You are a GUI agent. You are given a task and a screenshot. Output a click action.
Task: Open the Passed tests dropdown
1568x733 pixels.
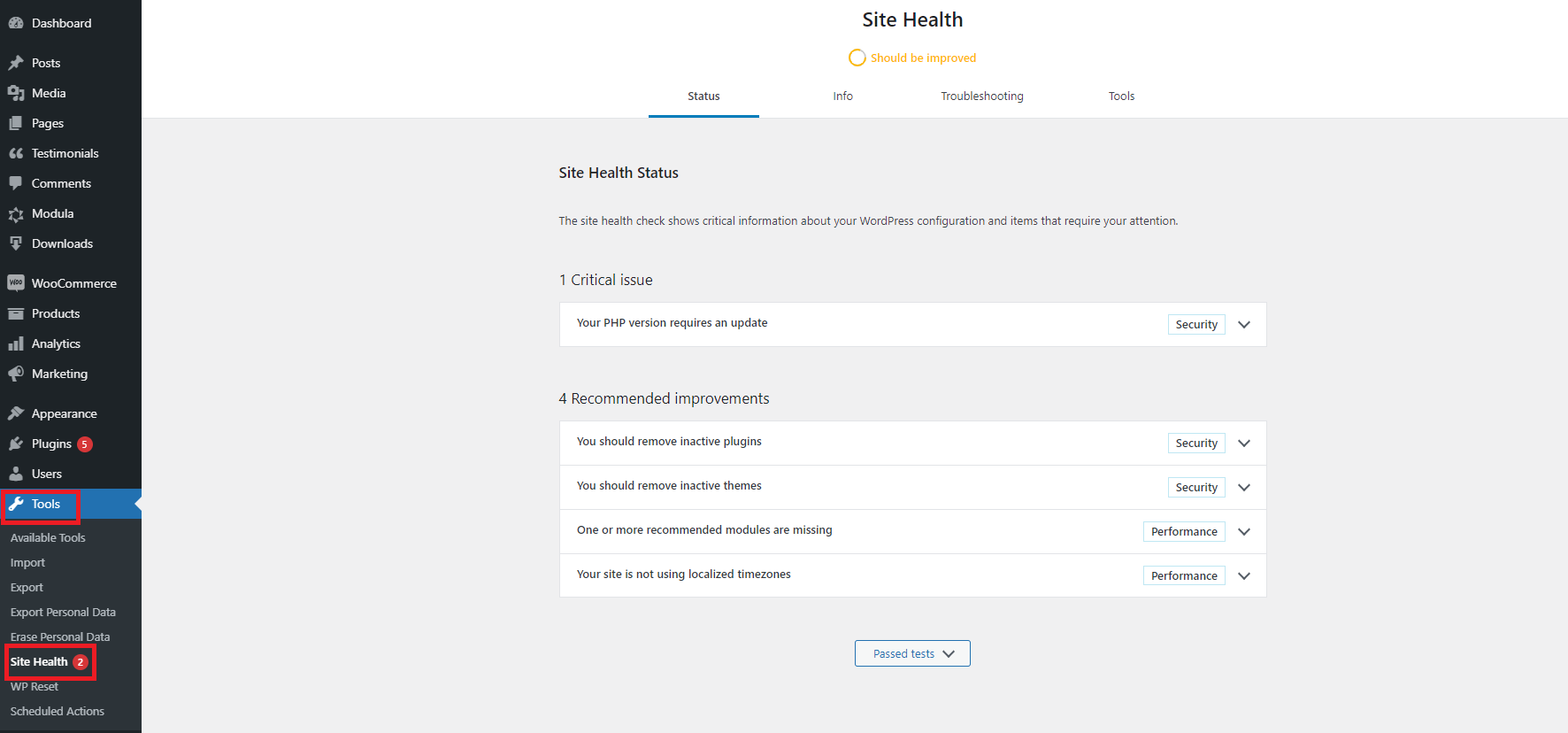(x=912, y=653)
